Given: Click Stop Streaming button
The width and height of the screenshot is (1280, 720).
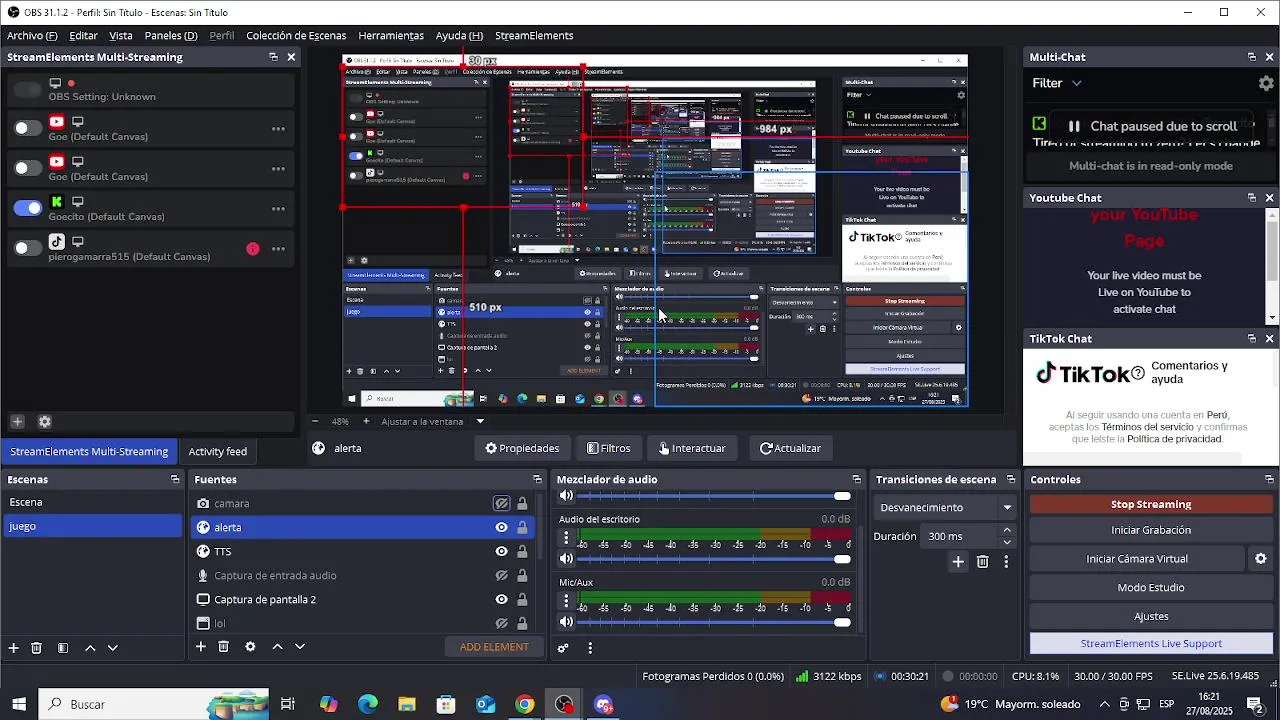Looking at the screenshot, I should (1151, 505).
